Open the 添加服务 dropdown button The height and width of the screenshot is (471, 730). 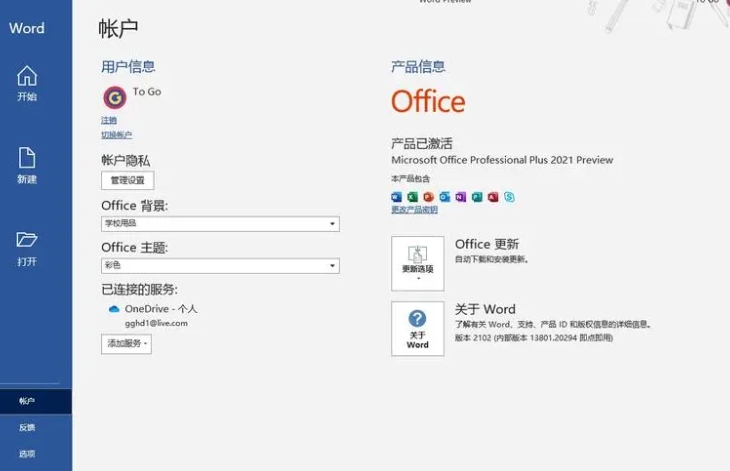[x=126, y=343]
